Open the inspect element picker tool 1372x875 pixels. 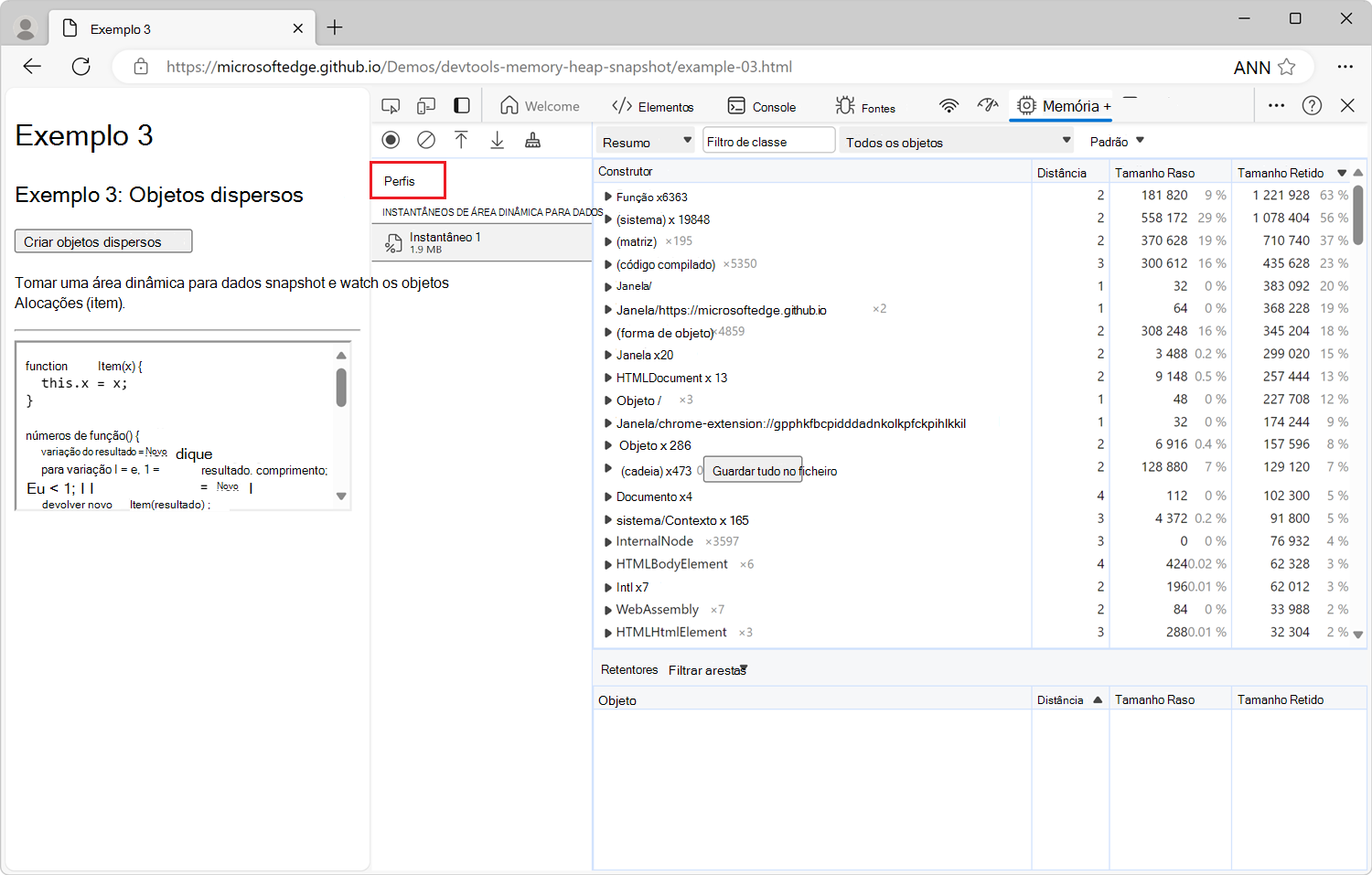[x=391, y=106]
